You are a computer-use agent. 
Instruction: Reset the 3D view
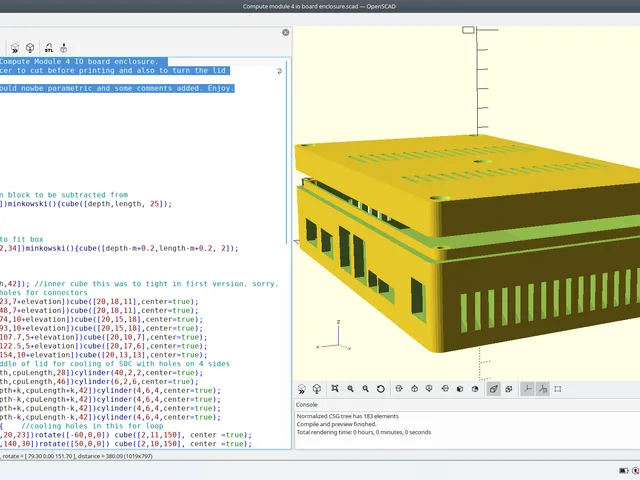tap(380, 389)
